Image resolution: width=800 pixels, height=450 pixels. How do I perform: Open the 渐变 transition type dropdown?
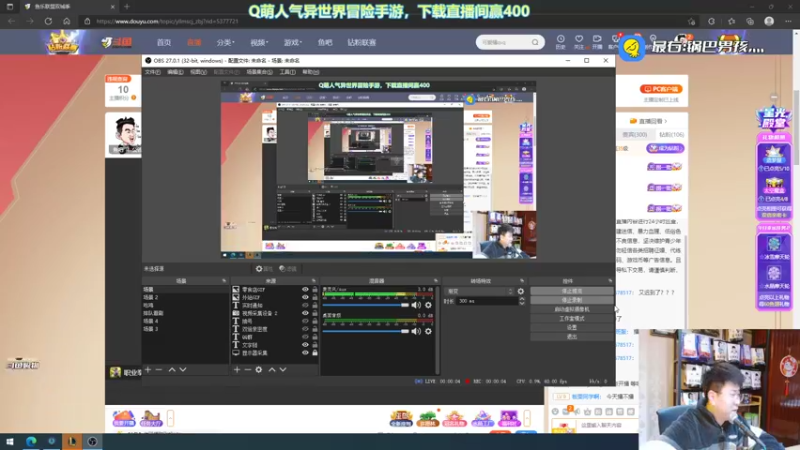[479, 291]
